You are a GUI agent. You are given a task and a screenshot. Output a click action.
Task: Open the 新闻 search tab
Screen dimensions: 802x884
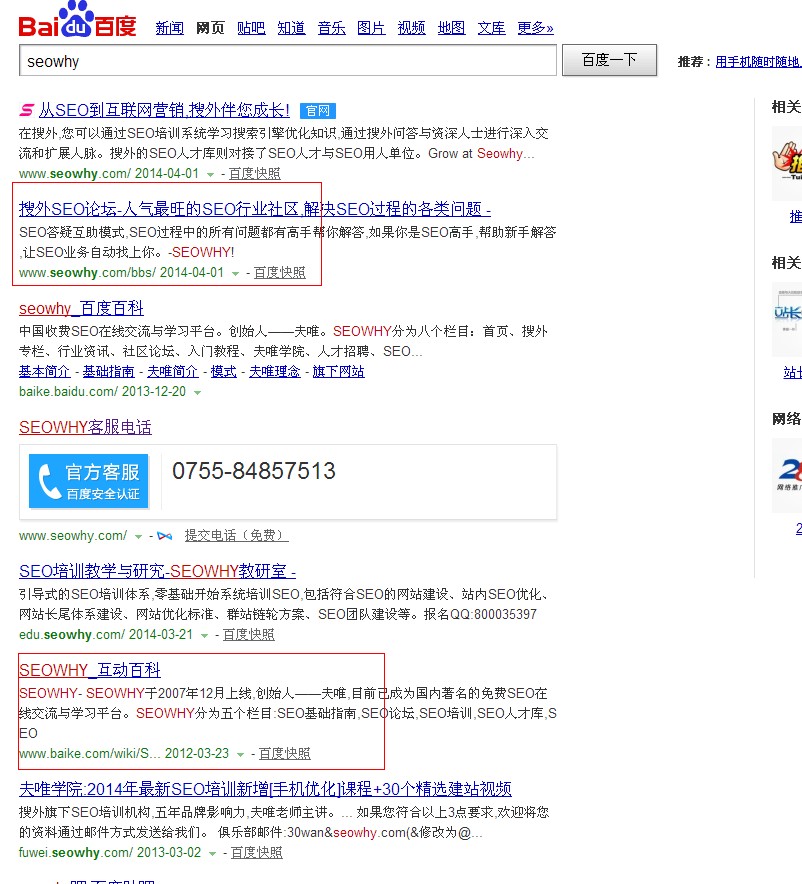click(170, 28)
